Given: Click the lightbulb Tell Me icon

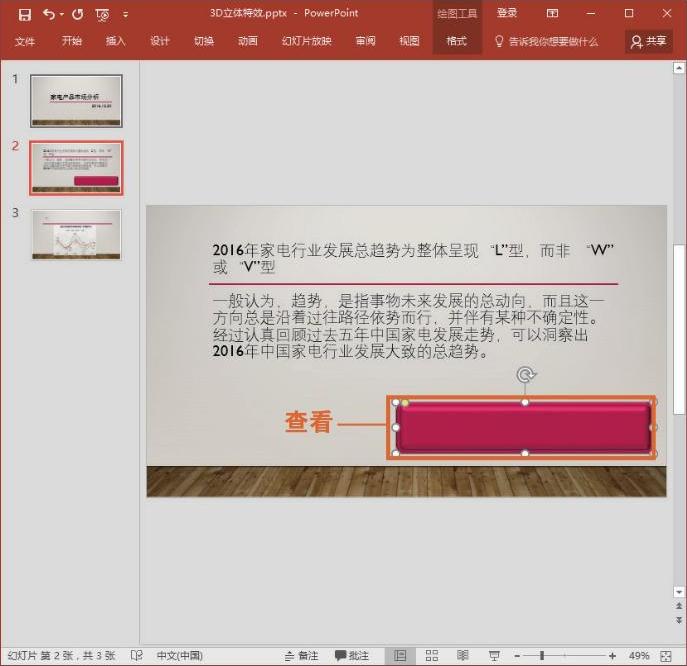Looking at the screenshot, I should (499, 42).
